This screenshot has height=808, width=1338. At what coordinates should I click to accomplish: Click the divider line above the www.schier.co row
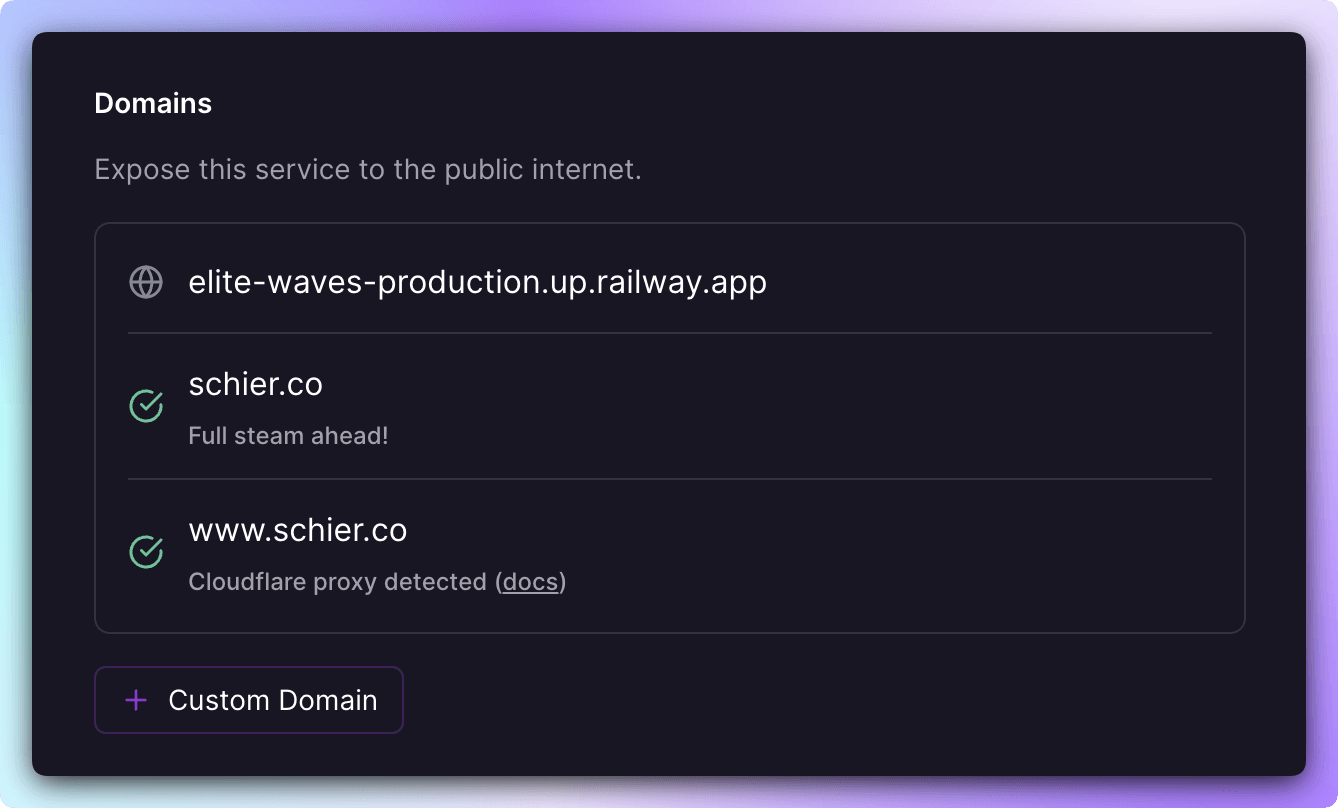(x=669, y=479)
